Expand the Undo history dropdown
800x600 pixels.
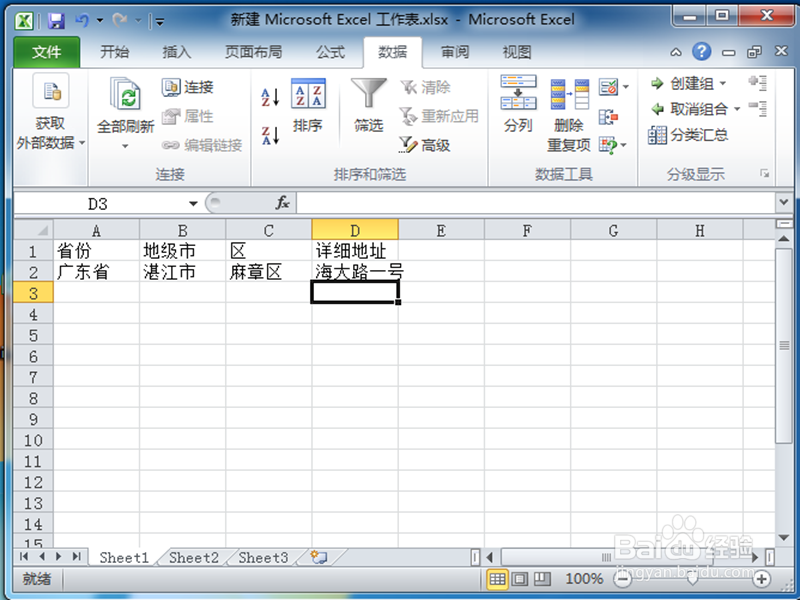pos(100,21)
